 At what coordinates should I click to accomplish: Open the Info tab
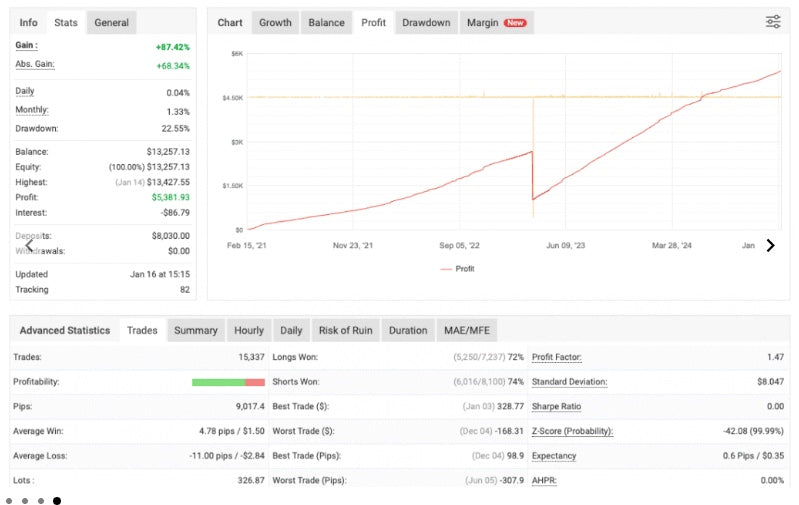pos(29,22)
